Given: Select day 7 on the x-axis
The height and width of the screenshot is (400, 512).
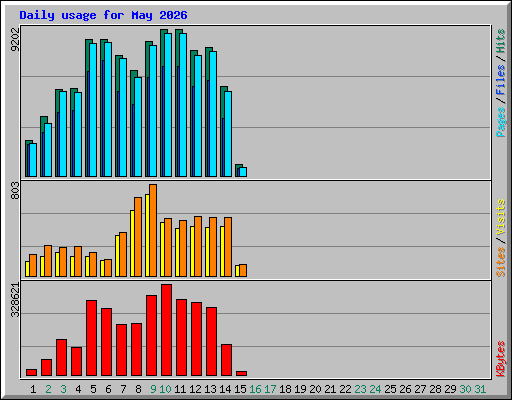Looking at the screenshot, I should 123,389.
